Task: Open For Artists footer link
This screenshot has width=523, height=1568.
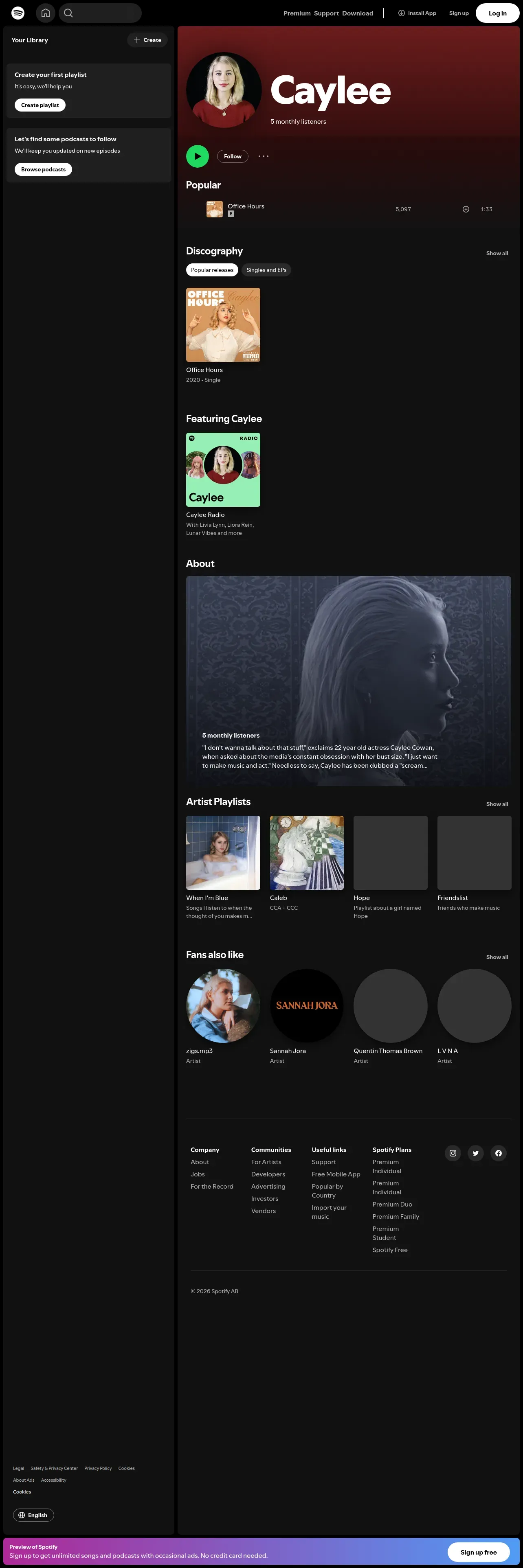Action: [266, 1162]
